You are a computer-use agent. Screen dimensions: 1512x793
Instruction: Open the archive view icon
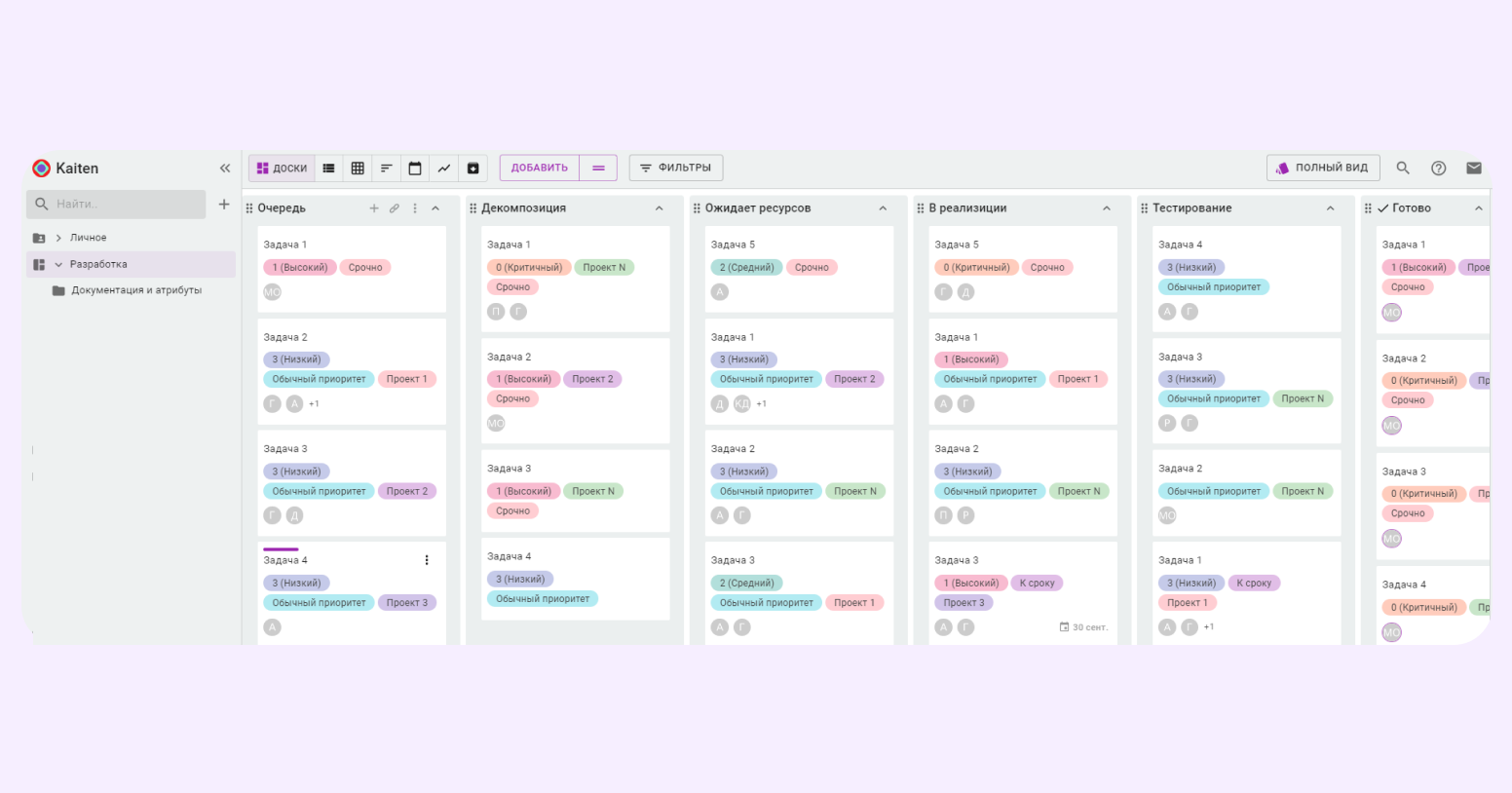[472, 169]
